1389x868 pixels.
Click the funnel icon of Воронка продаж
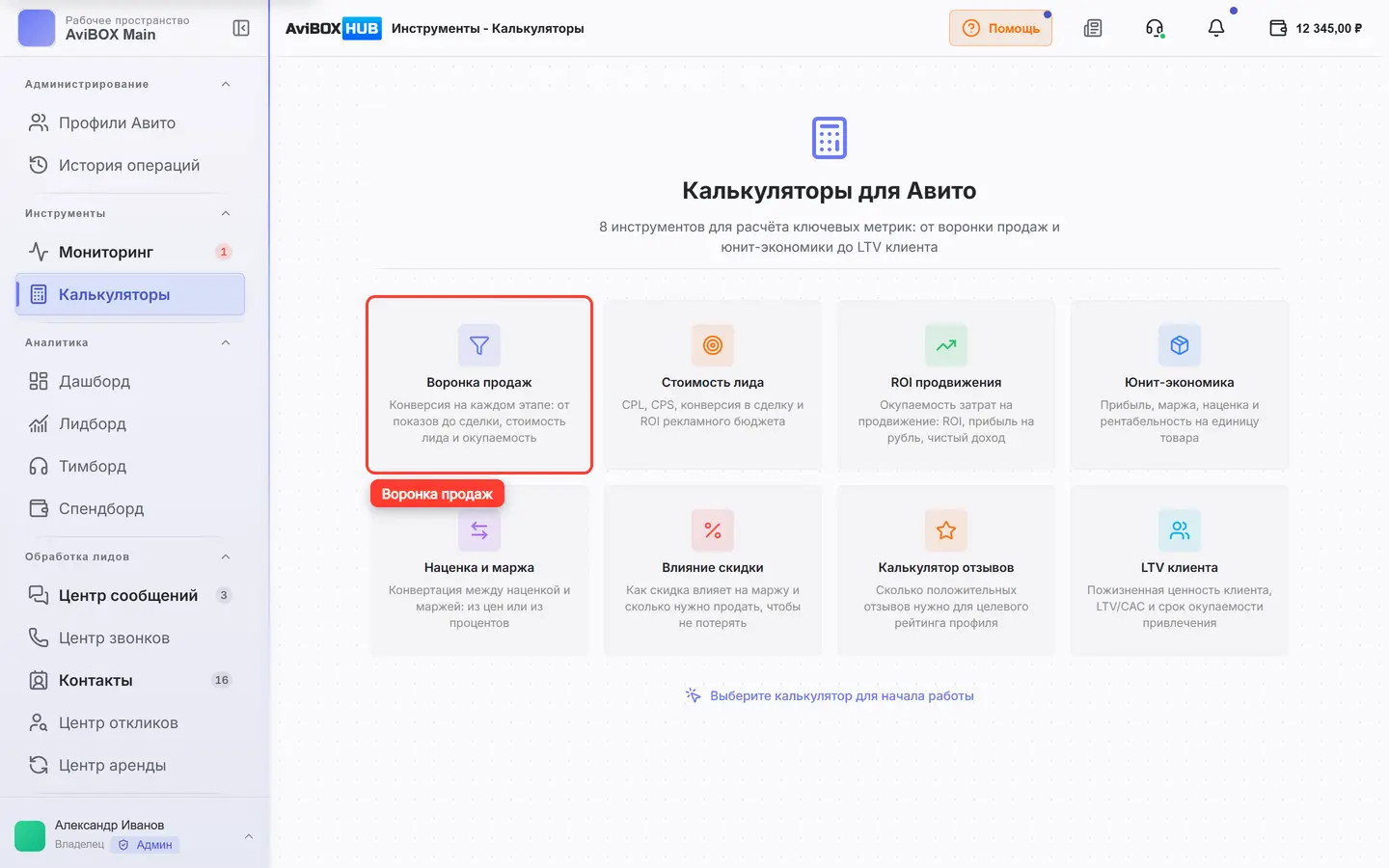479,345
